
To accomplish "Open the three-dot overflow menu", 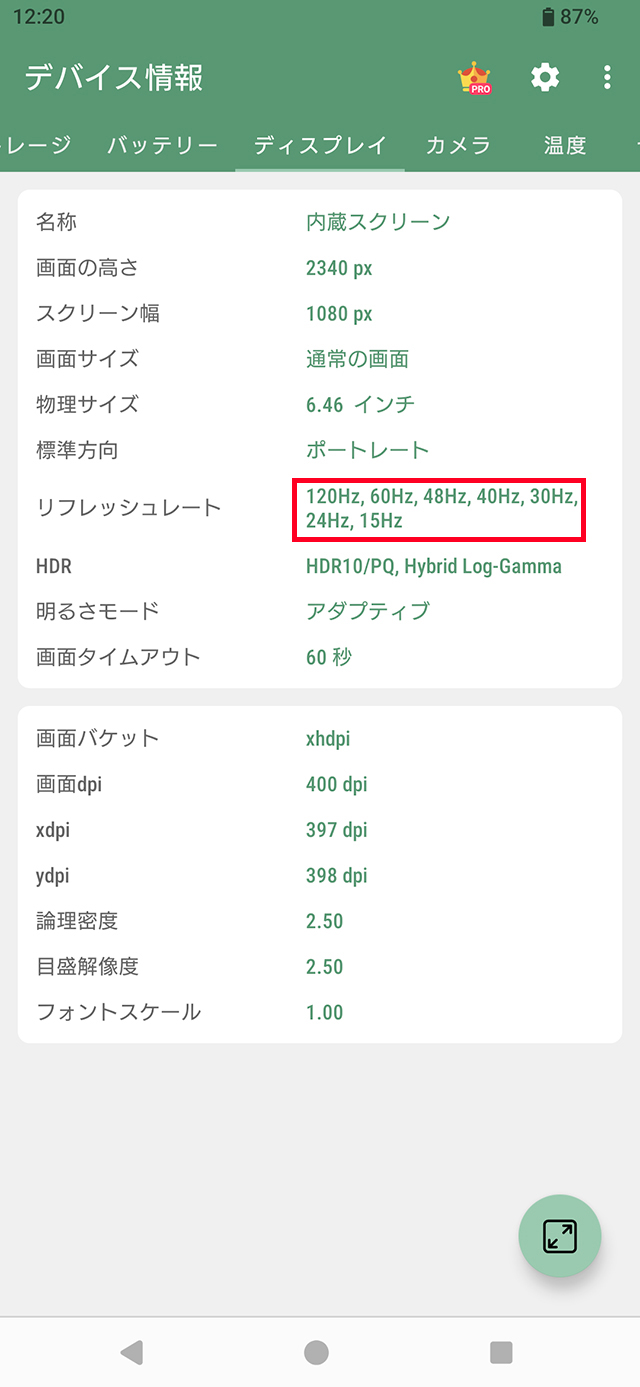I will pos(607,78).
